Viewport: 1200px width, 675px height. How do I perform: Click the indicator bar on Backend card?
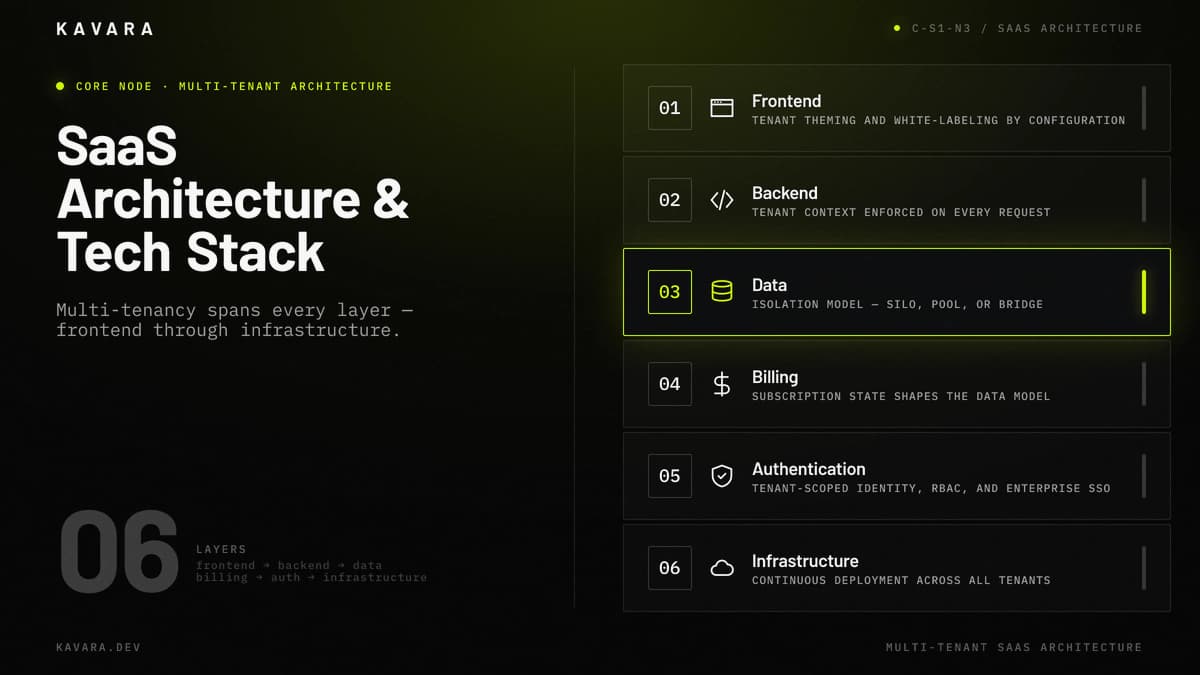point(1144,200)
